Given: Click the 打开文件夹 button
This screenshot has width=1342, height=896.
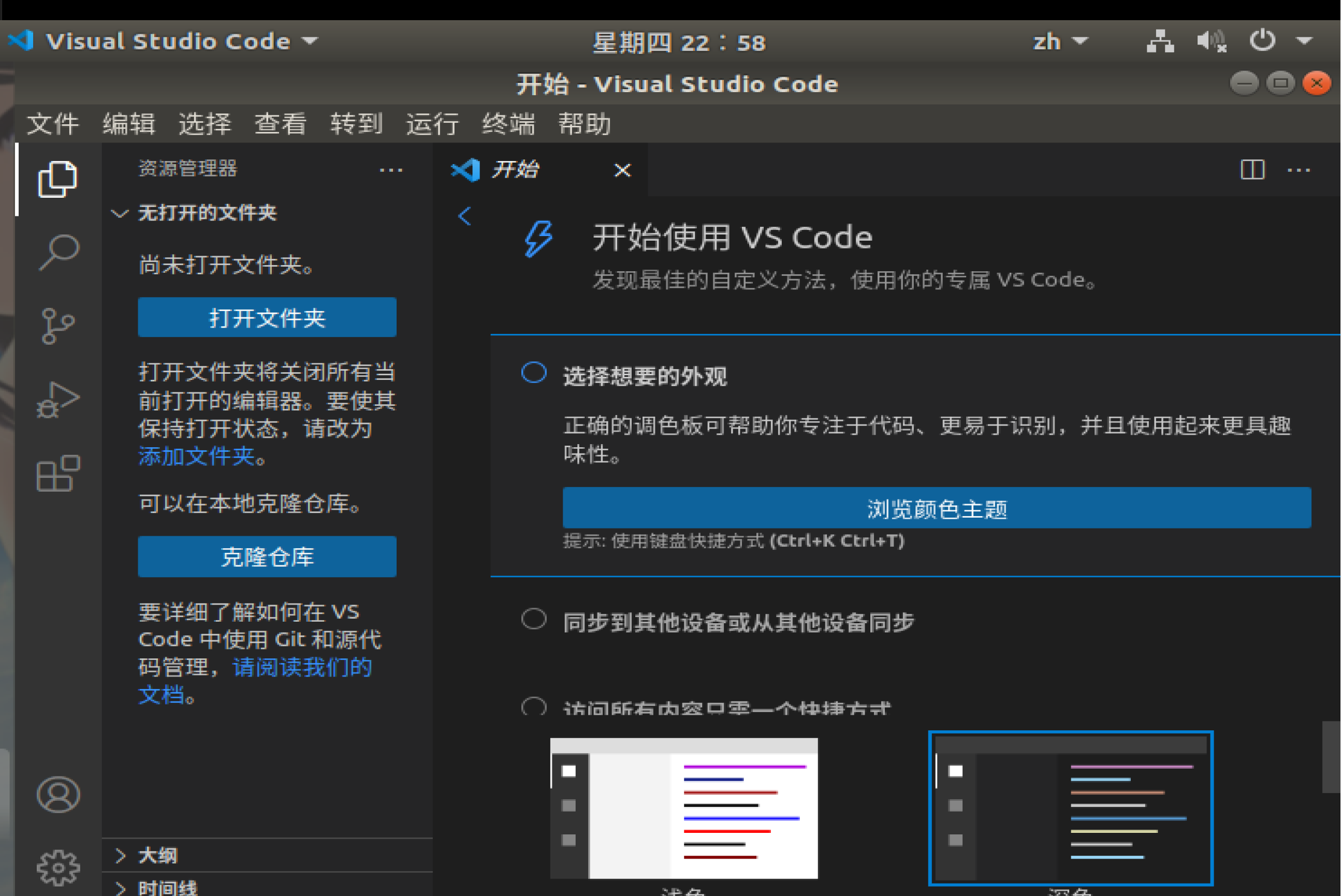Looking at the screenshot, I should pos(267,317).
